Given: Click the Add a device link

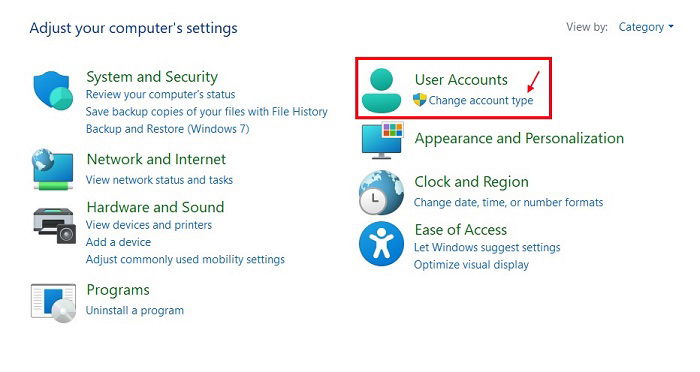Looking at the screenshot, I should click(118, 242).
